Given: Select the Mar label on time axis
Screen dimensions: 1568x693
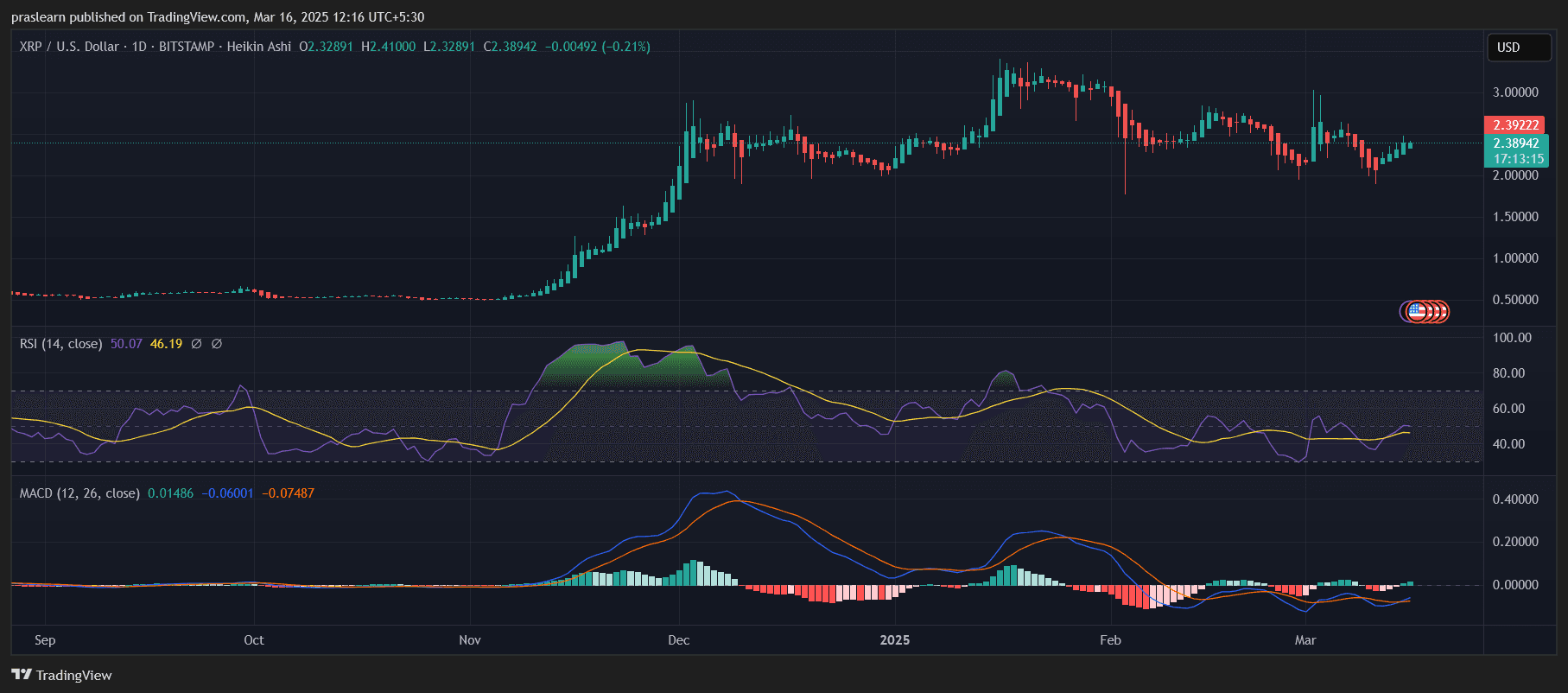Looking at the screenshot, I should (x=1305, y=640).
